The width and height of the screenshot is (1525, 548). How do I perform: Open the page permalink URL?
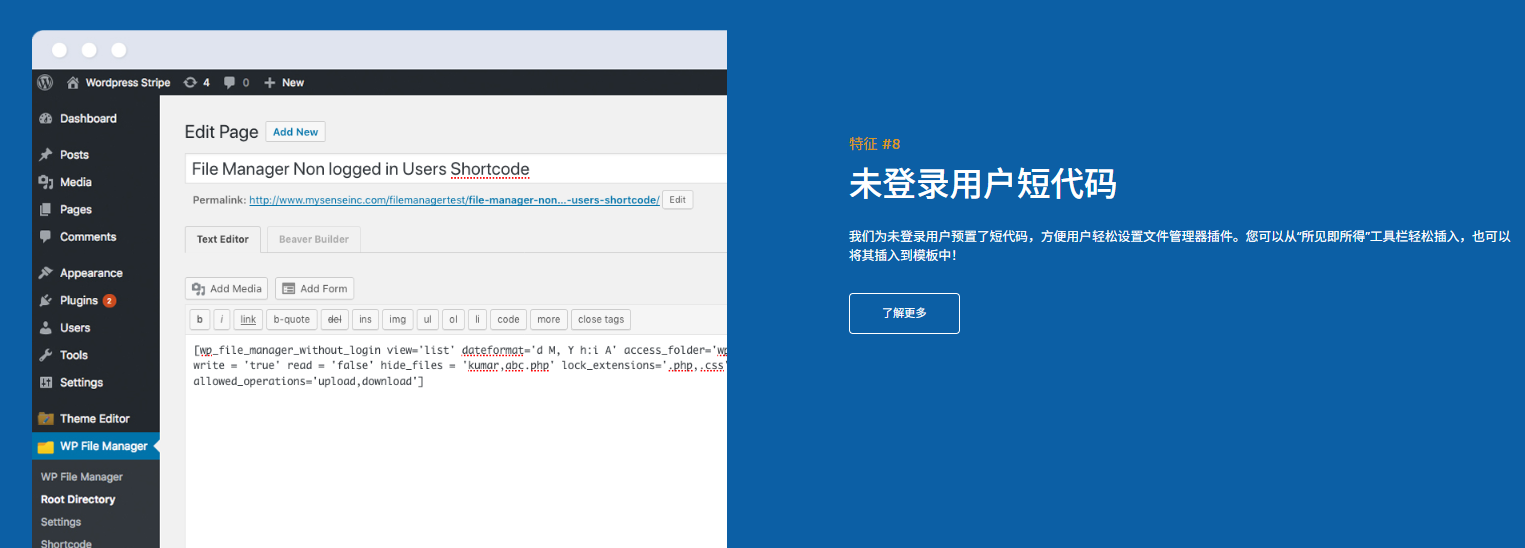(x=454, y=200)
